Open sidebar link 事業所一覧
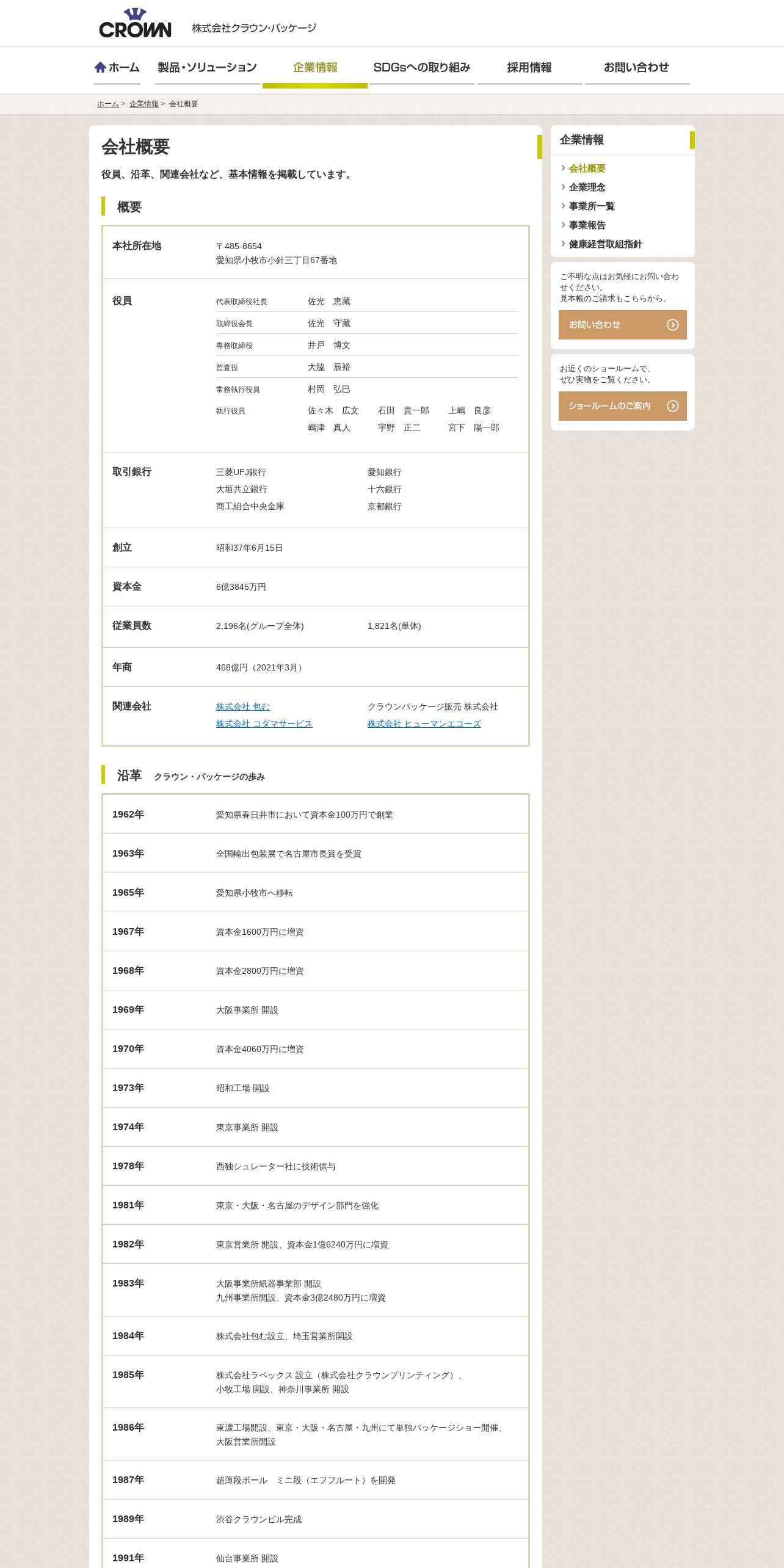784x1568 pixels. [x=592, y=206]
